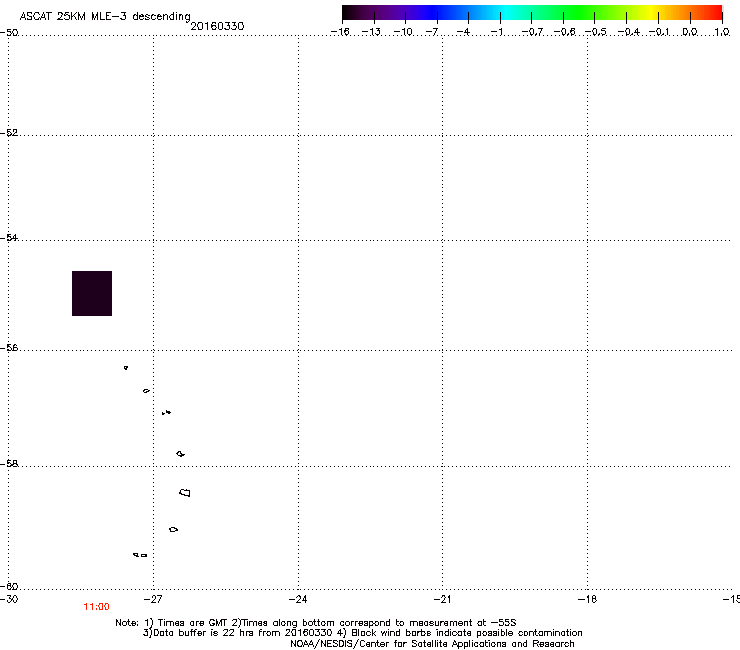Viewport: 740px width, 650px height.
Task: Click the 20160330 date label
Action: point(217,26)
